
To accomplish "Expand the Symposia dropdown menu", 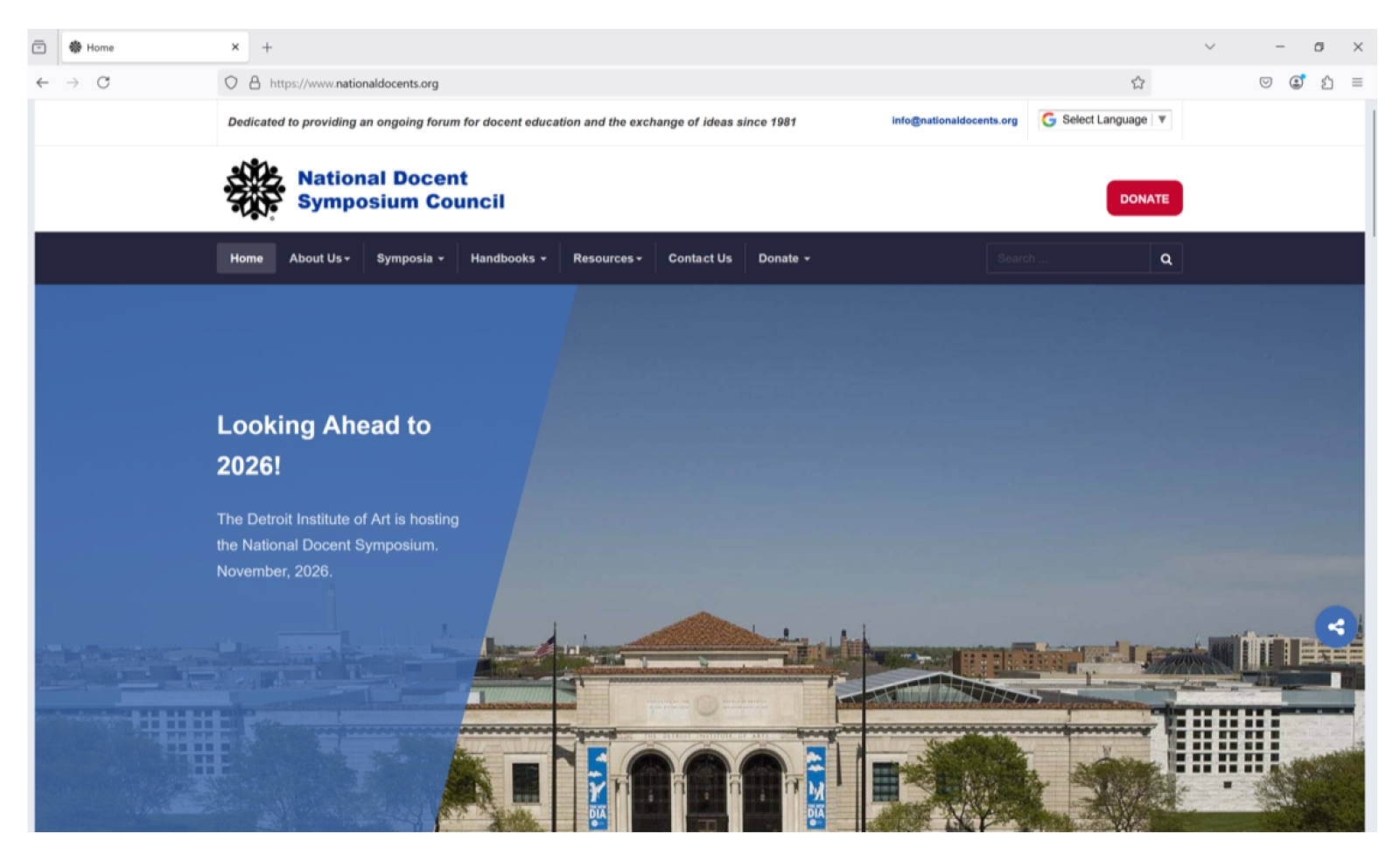I will click(410, 259).
